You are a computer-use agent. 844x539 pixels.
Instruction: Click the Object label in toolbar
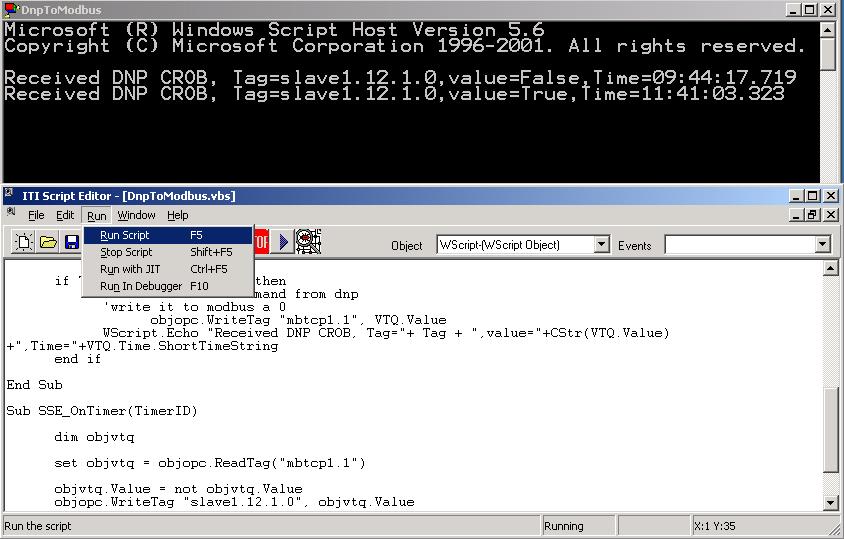(x=407, y=246)
